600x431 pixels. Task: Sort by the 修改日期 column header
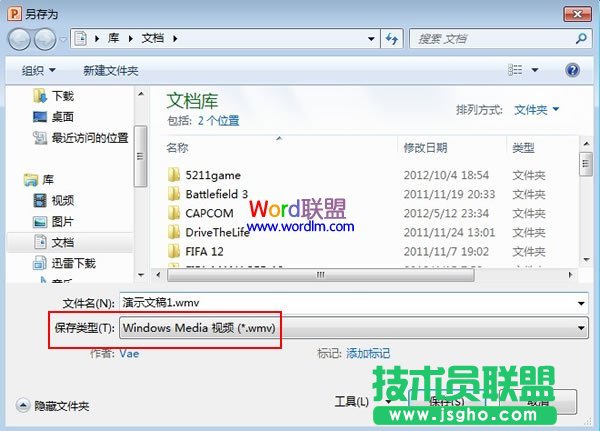click(426, 148)
